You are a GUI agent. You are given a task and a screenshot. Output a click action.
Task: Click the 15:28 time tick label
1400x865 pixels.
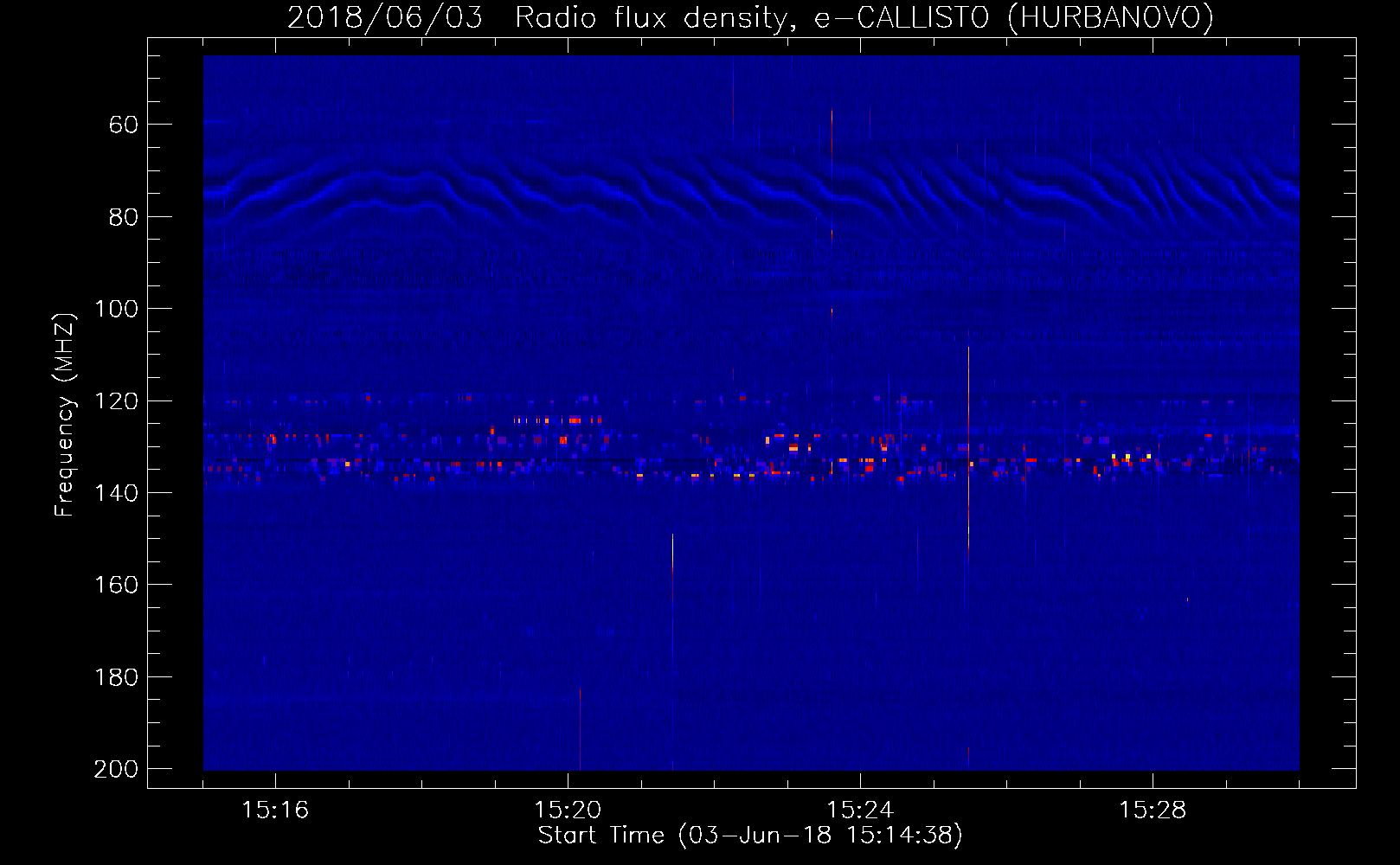pos(1153,811)
